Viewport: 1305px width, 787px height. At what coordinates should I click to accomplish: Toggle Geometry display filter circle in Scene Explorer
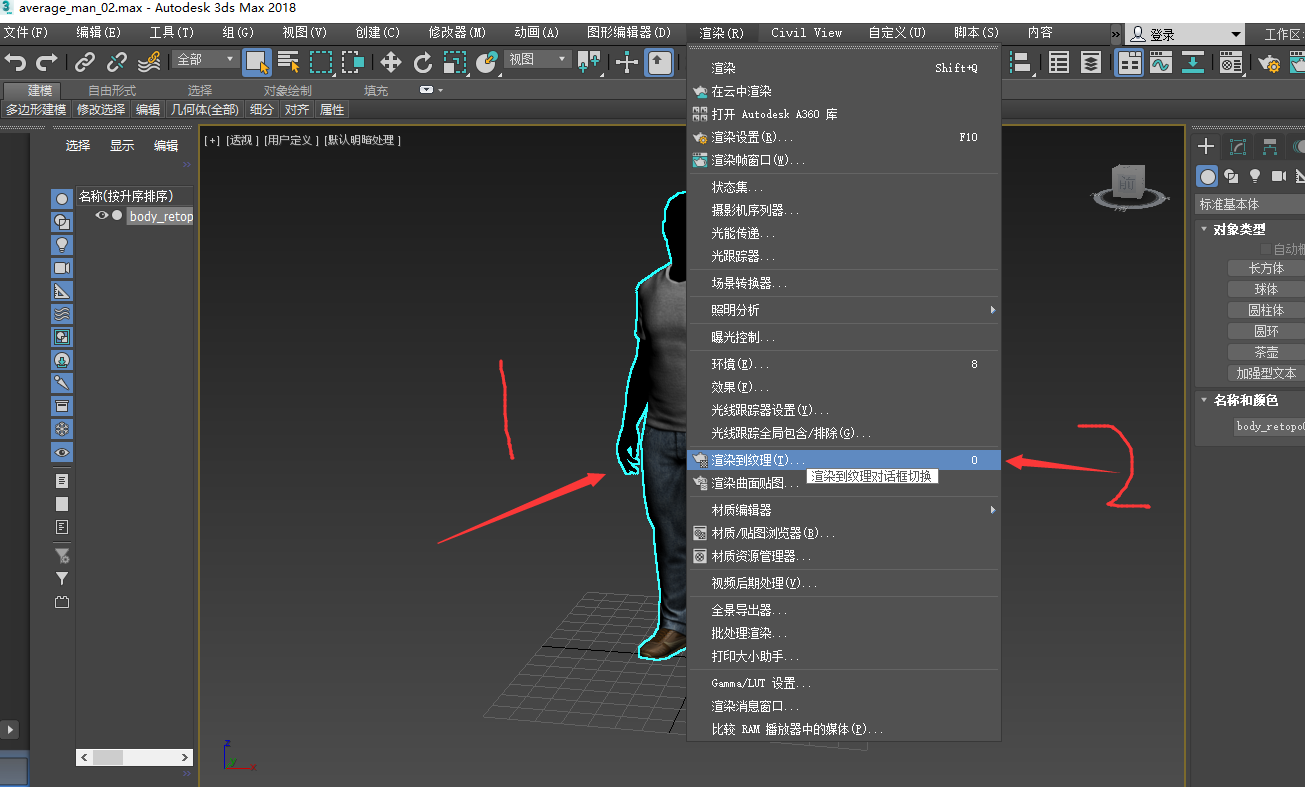pos(62,198)
